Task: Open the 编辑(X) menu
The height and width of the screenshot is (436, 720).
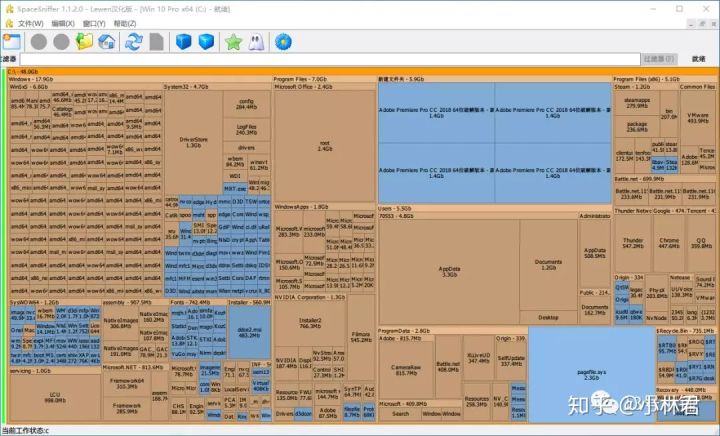Action: [63, 22]
